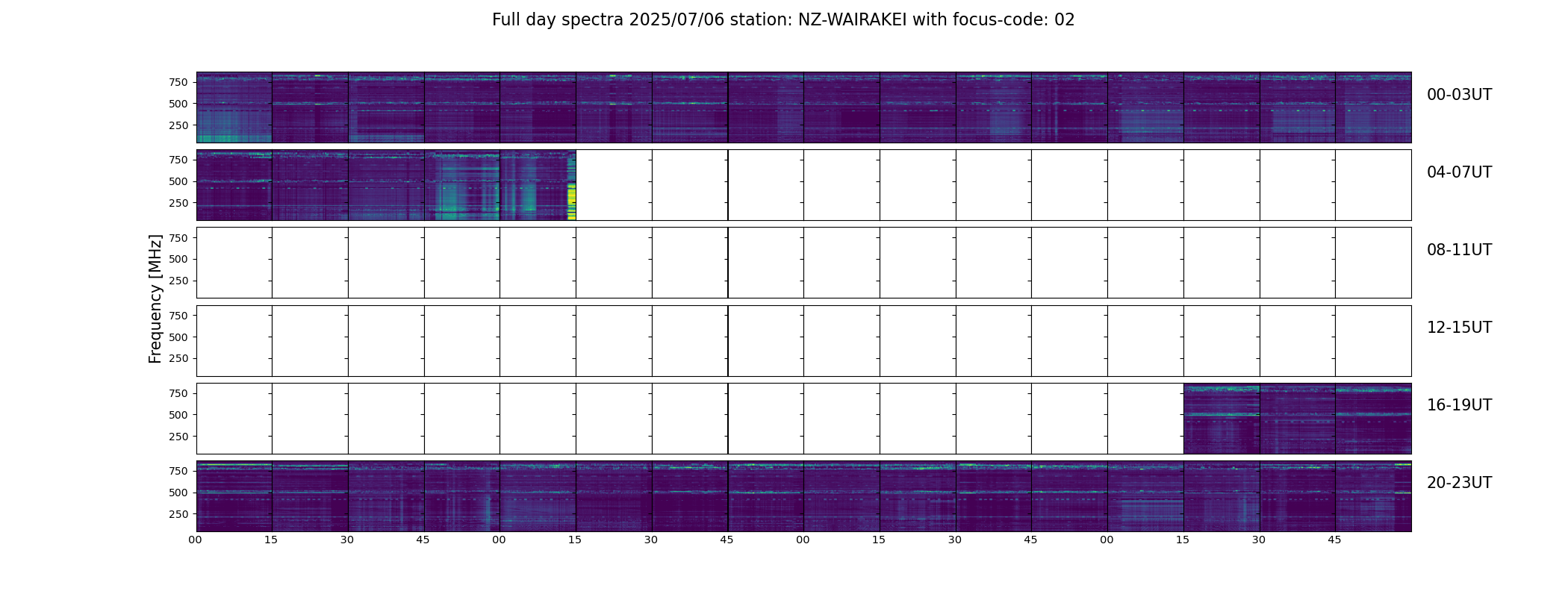
Task: Select the 08-11UT row label
Action: pos(1459,250)
